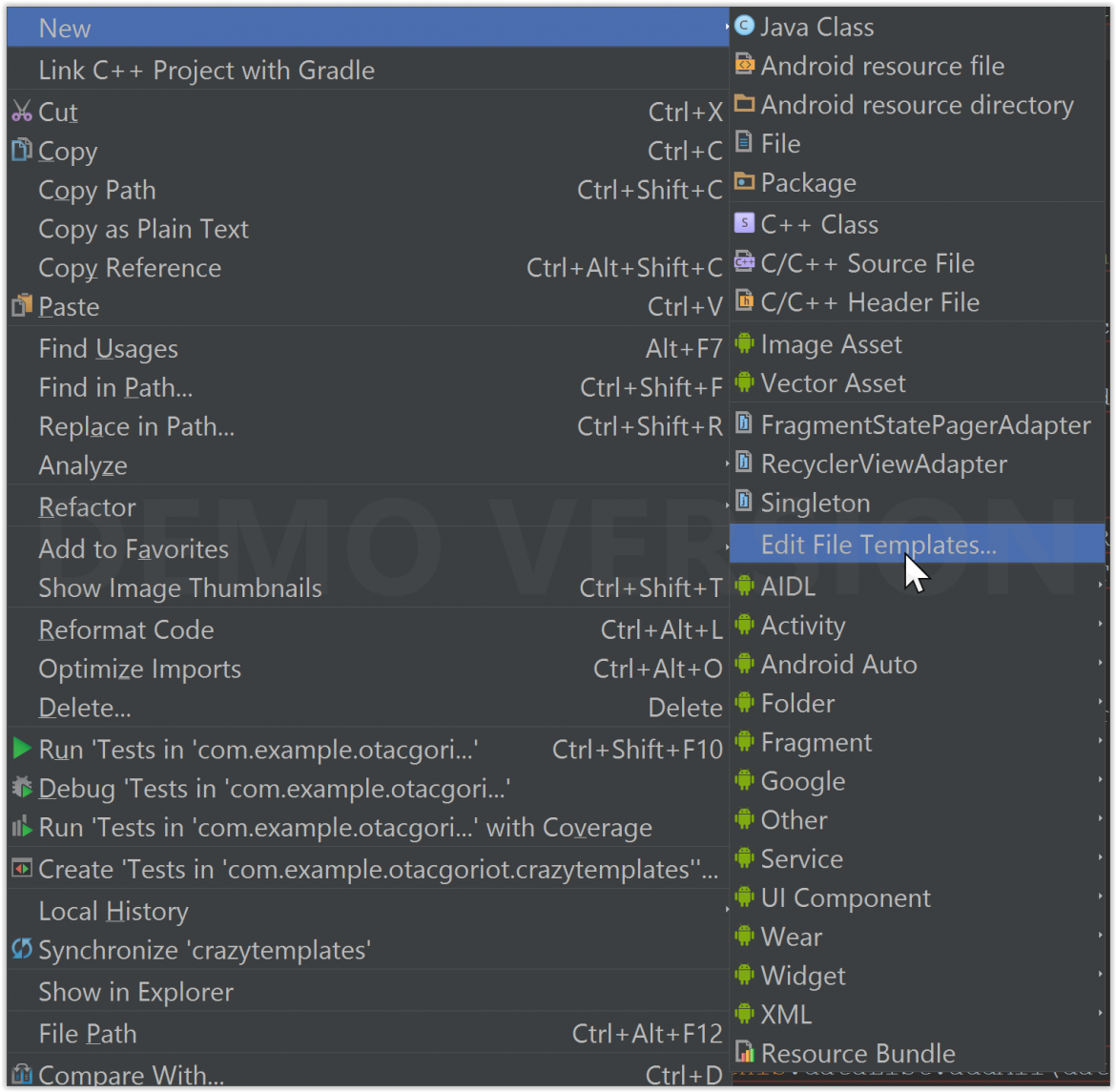Click the C/C++ Source File icon
This screenshot has height=1092, width=1116.
[x=744, y=261]
